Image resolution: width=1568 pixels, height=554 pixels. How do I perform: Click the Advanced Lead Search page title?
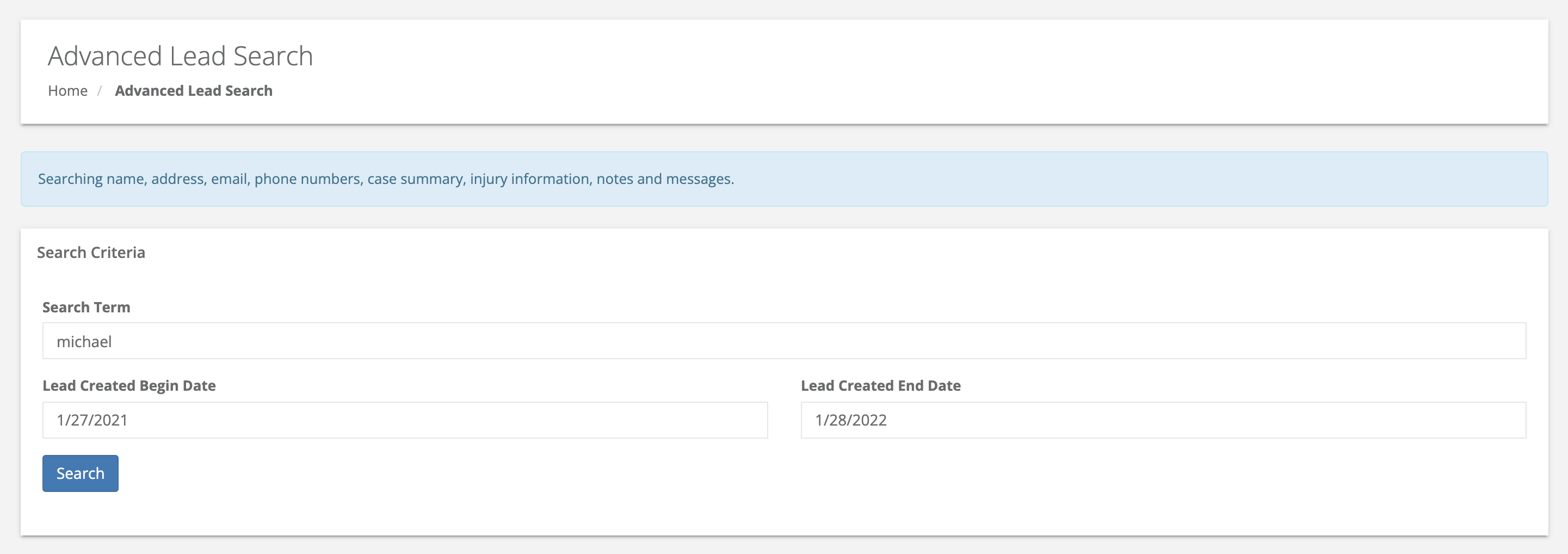[181, 56]
